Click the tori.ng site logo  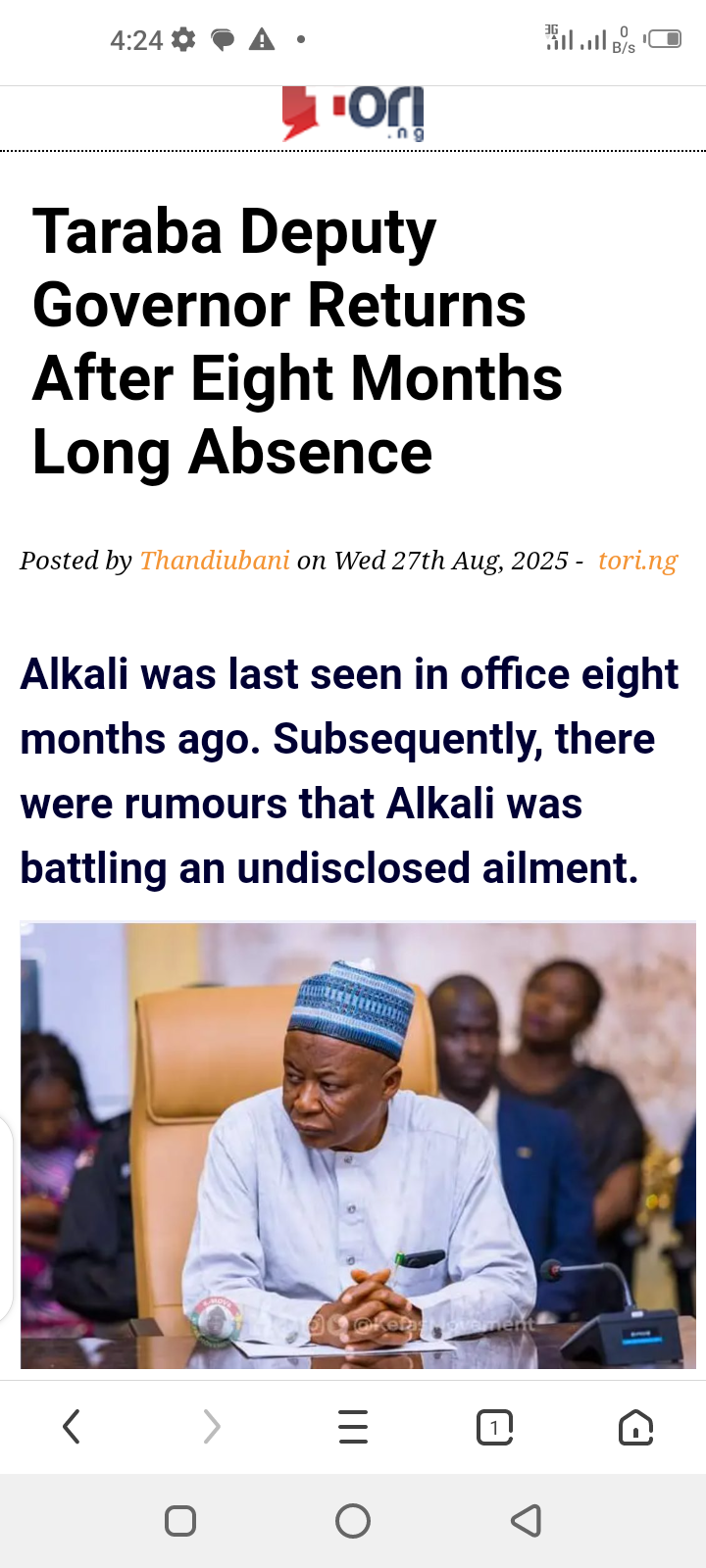pos(354,115)
